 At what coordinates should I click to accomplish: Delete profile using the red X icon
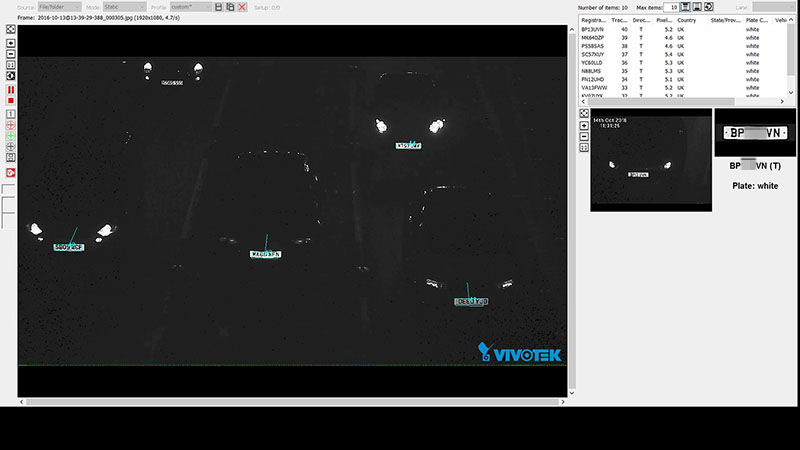click(x=242, y=7)
